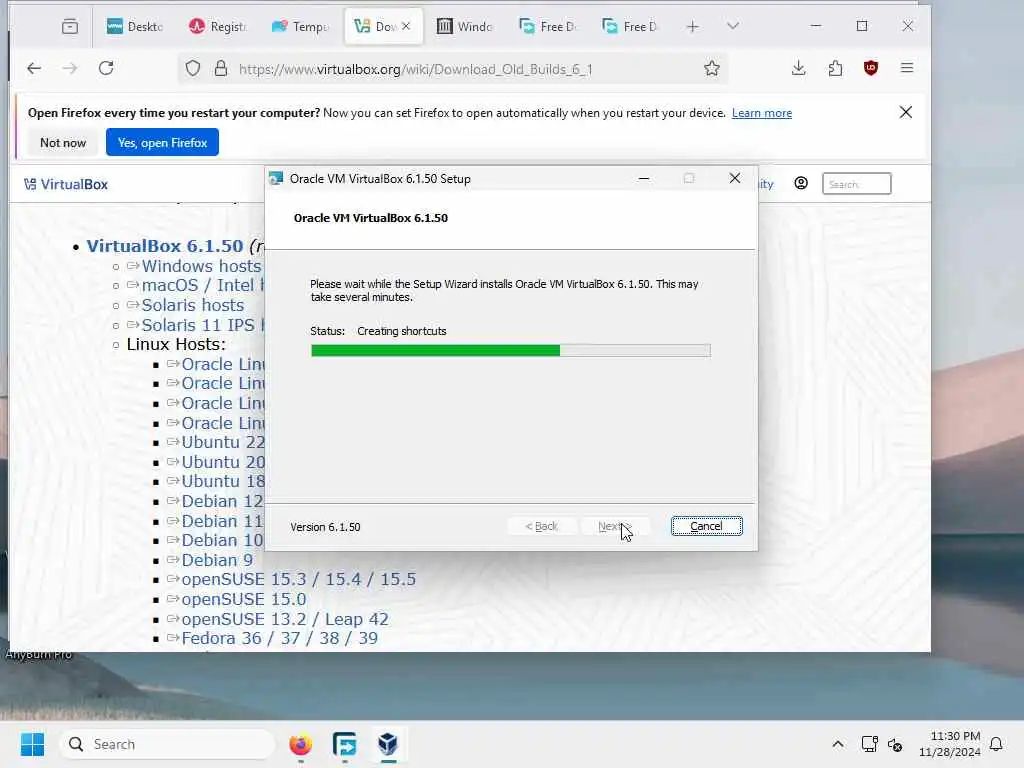Click the Free Download Manager taskbar icon
Image resolution: width=1024 pixels, height=768 pixels.
pos(344,744)
